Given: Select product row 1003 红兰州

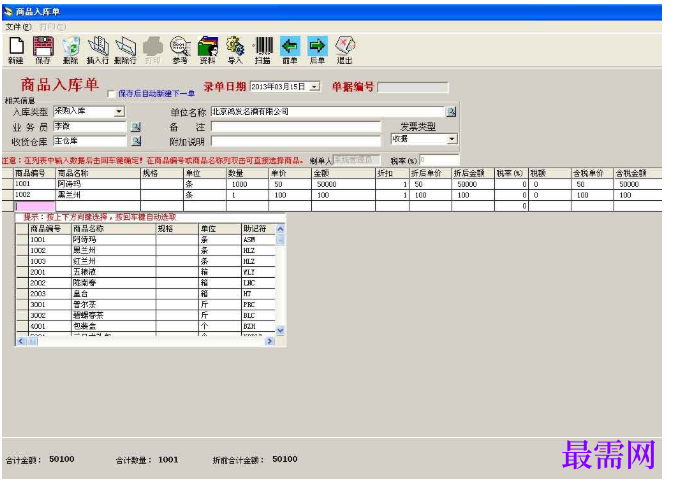Looking at the screenshot, I should point(146,261).
